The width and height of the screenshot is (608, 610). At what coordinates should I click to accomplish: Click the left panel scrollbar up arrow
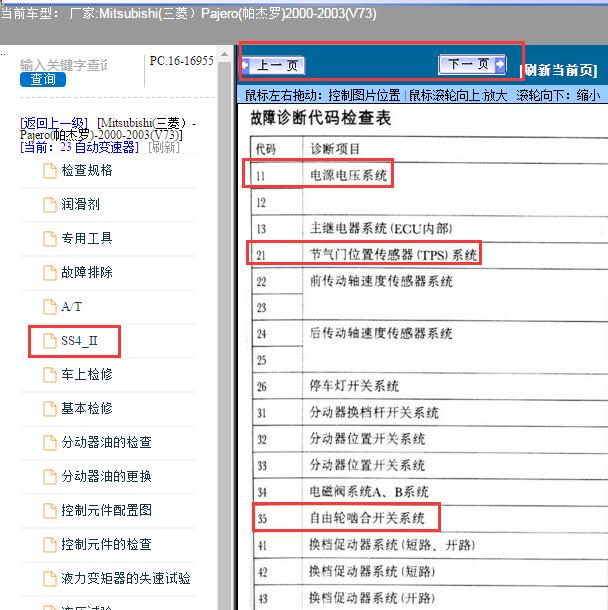(224, 54)
